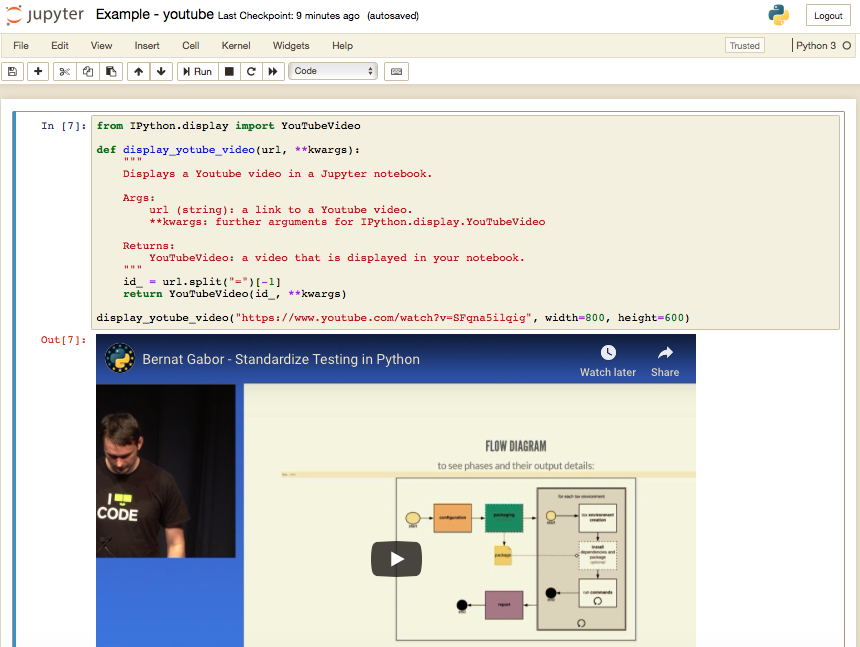Image resolution: width=860 pixels, height=647 pixels.
Task: Click the FLOW DIAGRAM slide heading
Action: [516, 446]
